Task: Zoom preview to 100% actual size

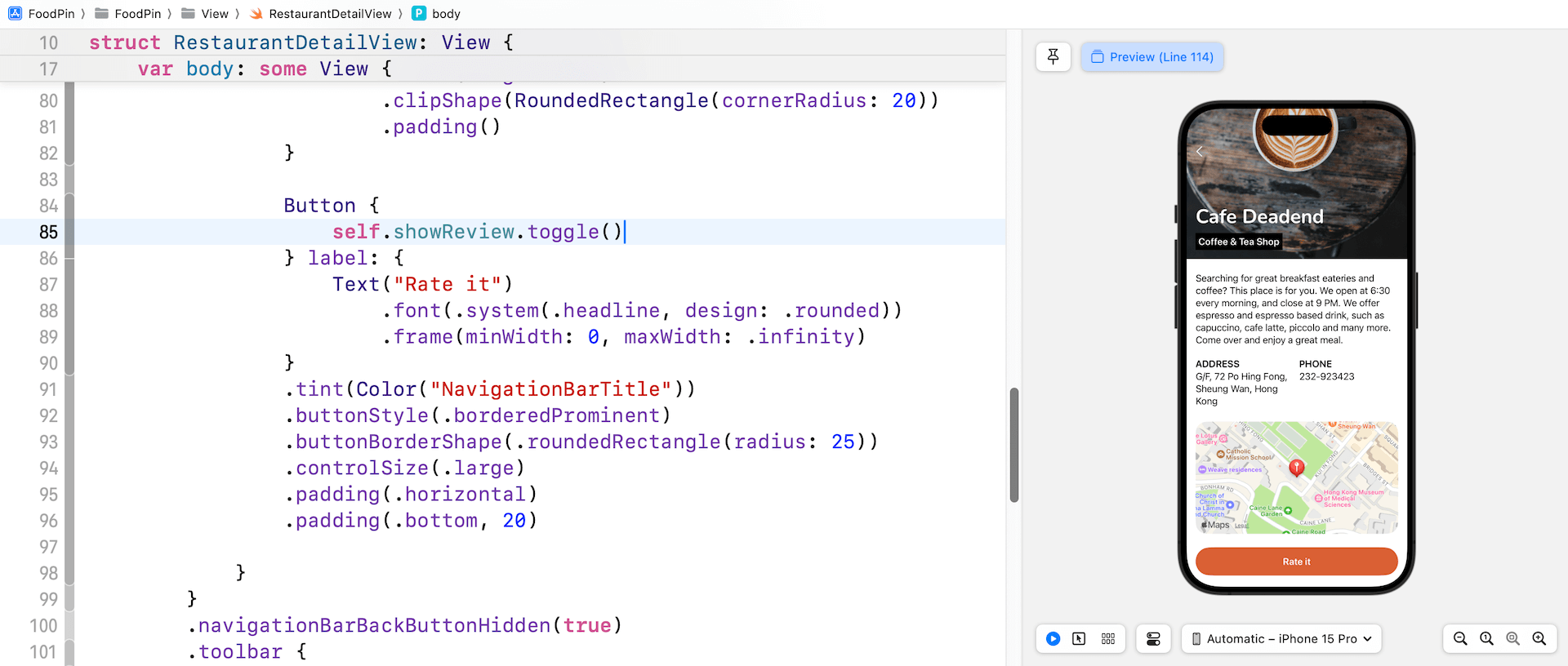Action: click(x=1486, y=639)
